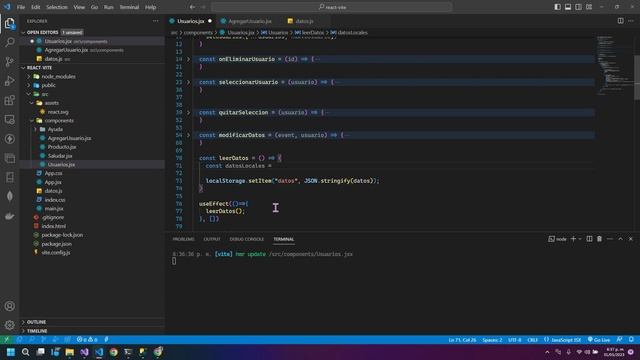The image size is (640, 360).
Task: Open the Windows Start button
Action: pos(11,352)
